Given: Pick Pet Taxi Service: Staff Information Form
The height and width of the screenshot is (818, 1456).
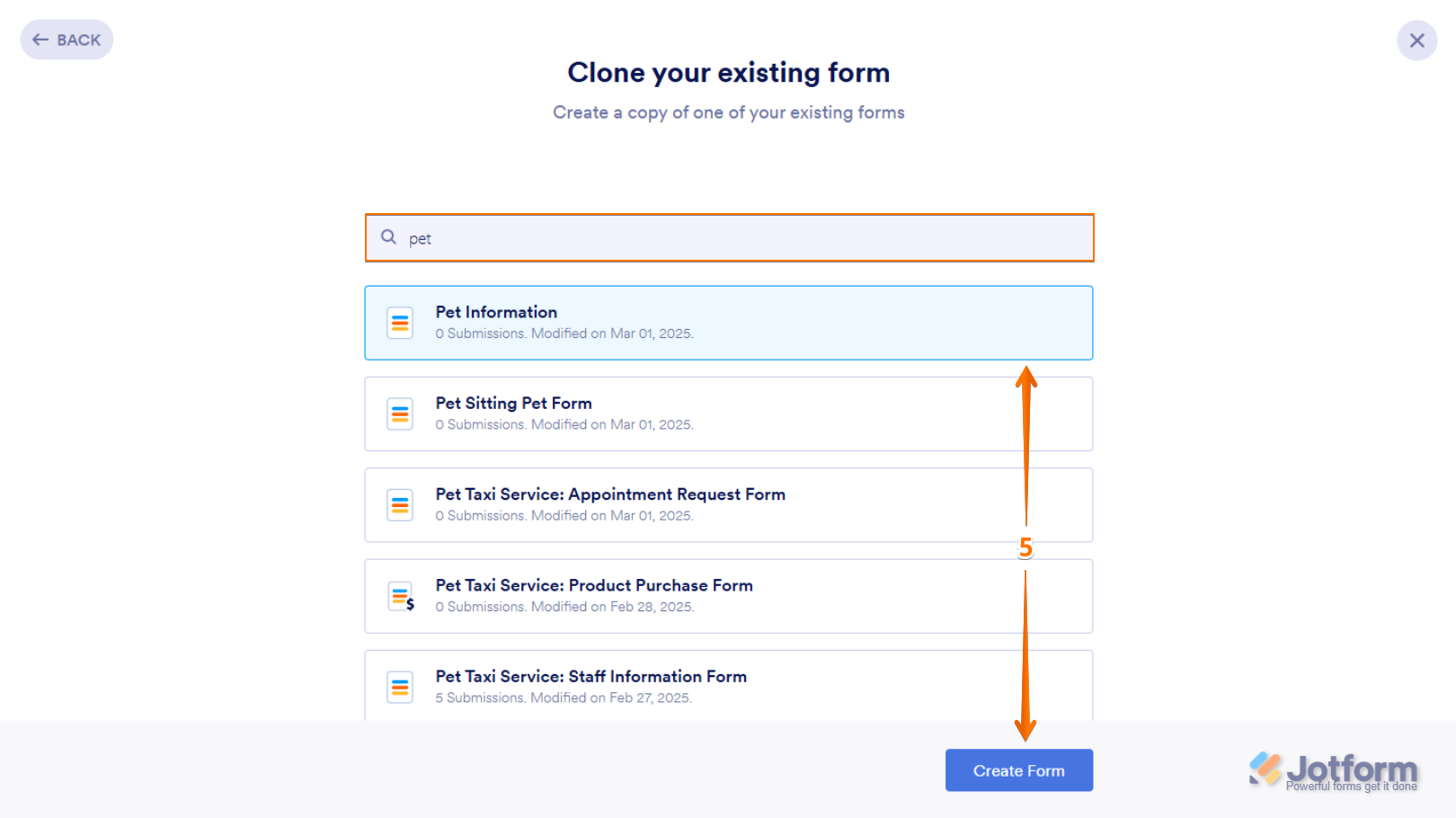Looking at the screenshot, I should tap(728, 686).
